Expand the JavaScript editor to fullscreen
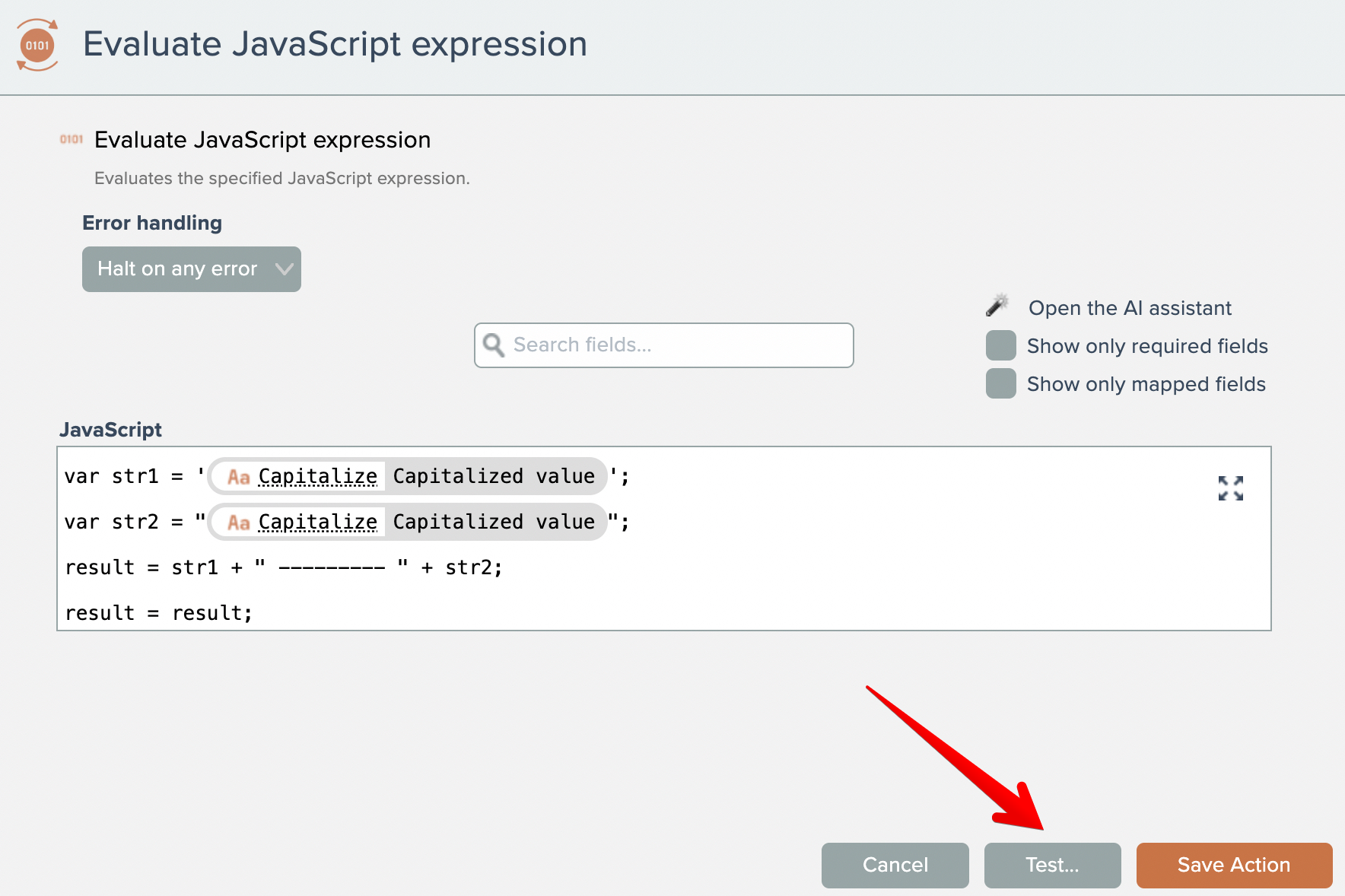 coord(1230,488)
